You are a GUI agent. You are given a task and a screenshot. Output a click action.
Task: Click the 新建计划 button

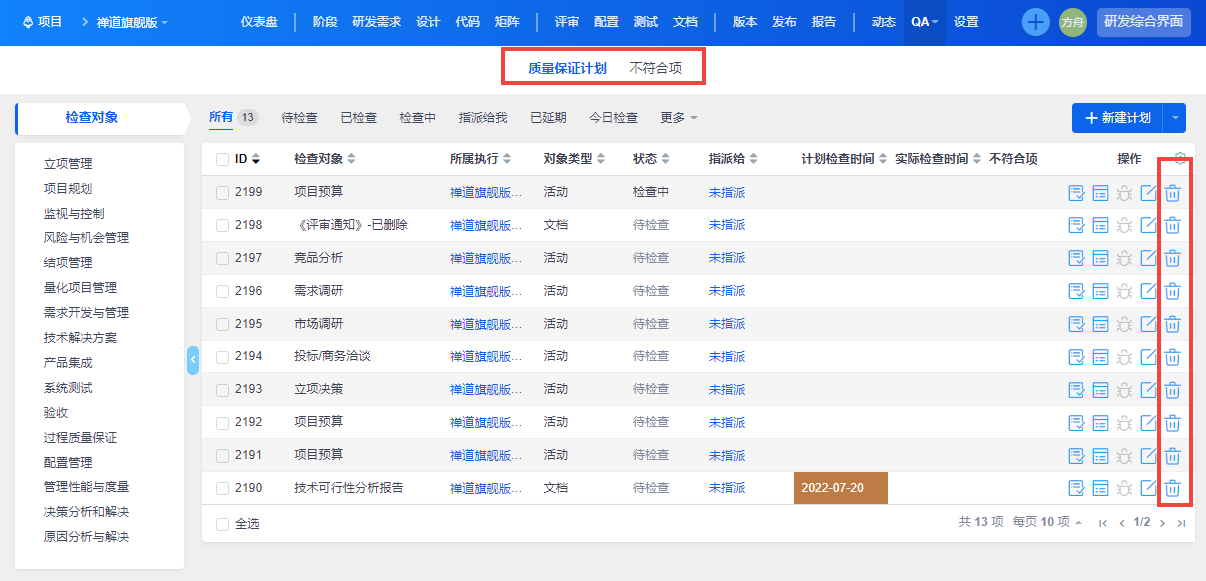1117,118
